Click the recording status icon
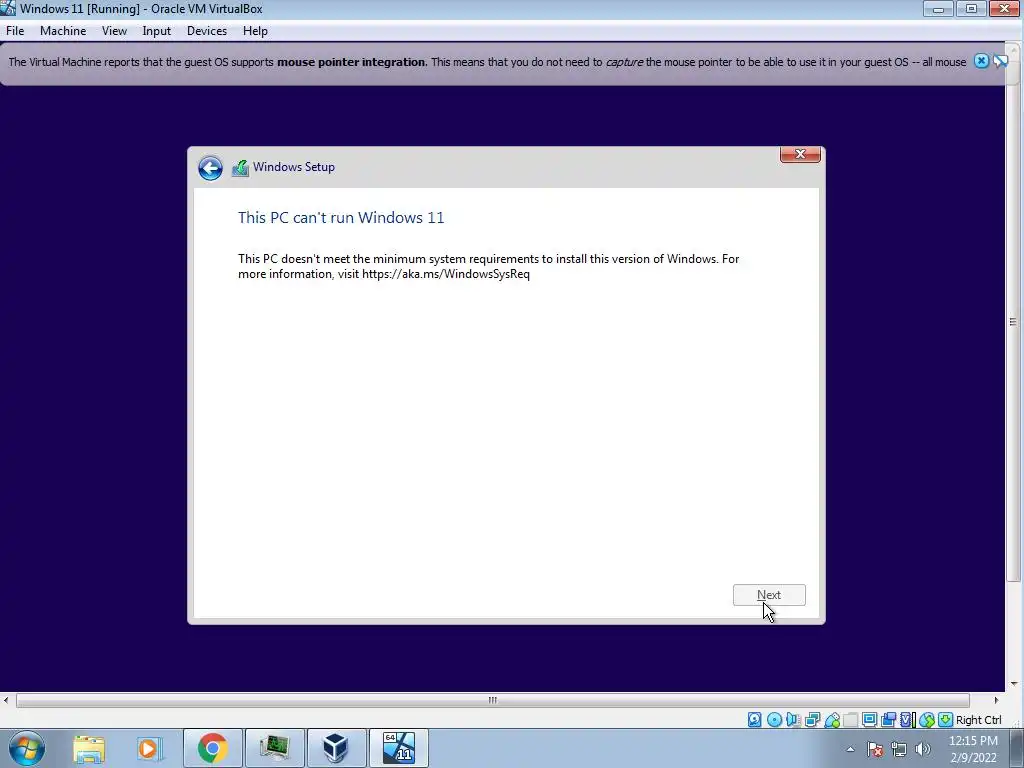 [888, 720]
